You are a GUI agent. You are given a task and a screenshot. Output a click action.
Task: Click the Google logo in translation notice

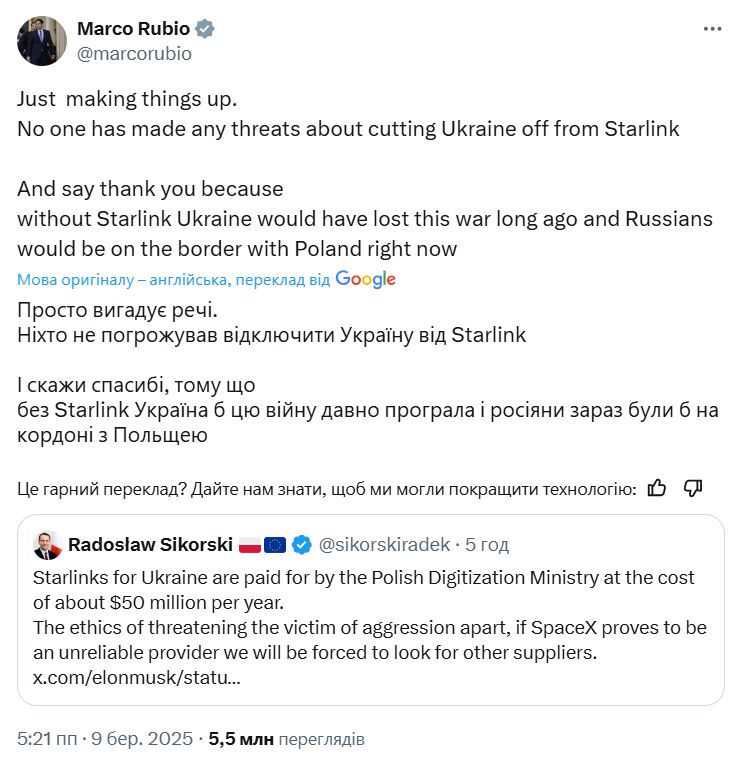tap(366, 280)
